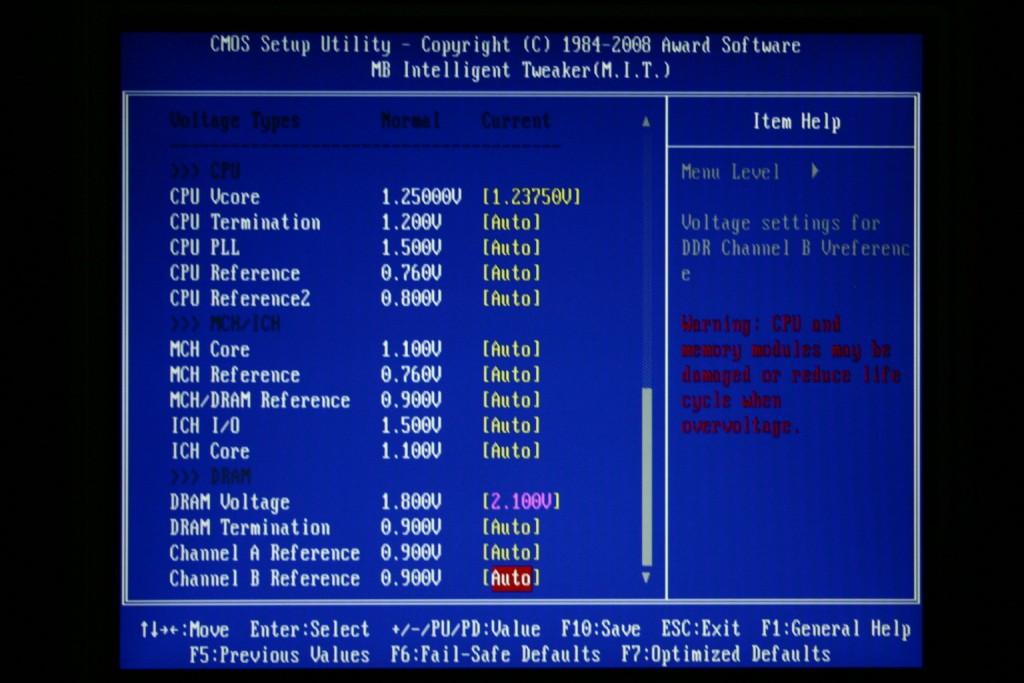Click the MB Intelligent Tweaker(M.I.T.) title
Screen dimensions: 1024x683
tap(520, 71)
